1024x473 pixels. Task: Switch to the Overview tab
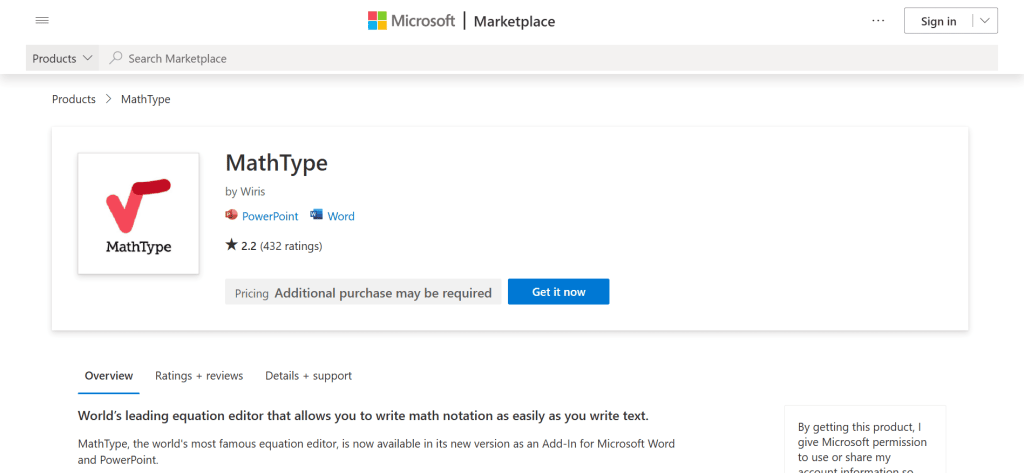(x=108, y=376)
